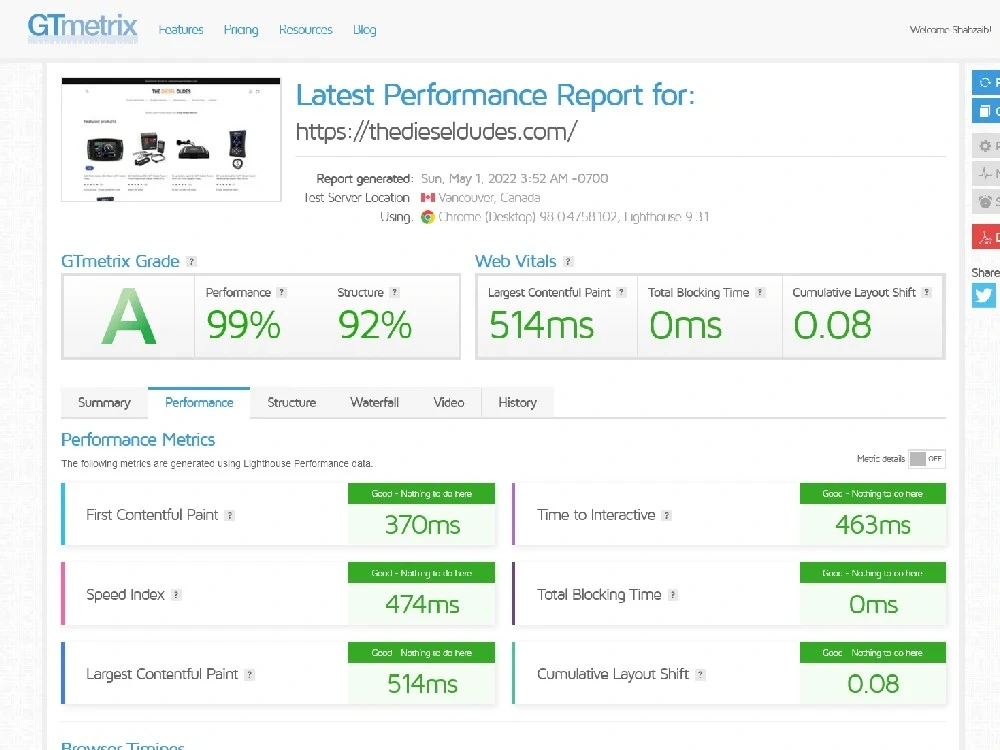Screen dimensions: 1000x750
Task: Open the Blog link
Action: point(364,29)
